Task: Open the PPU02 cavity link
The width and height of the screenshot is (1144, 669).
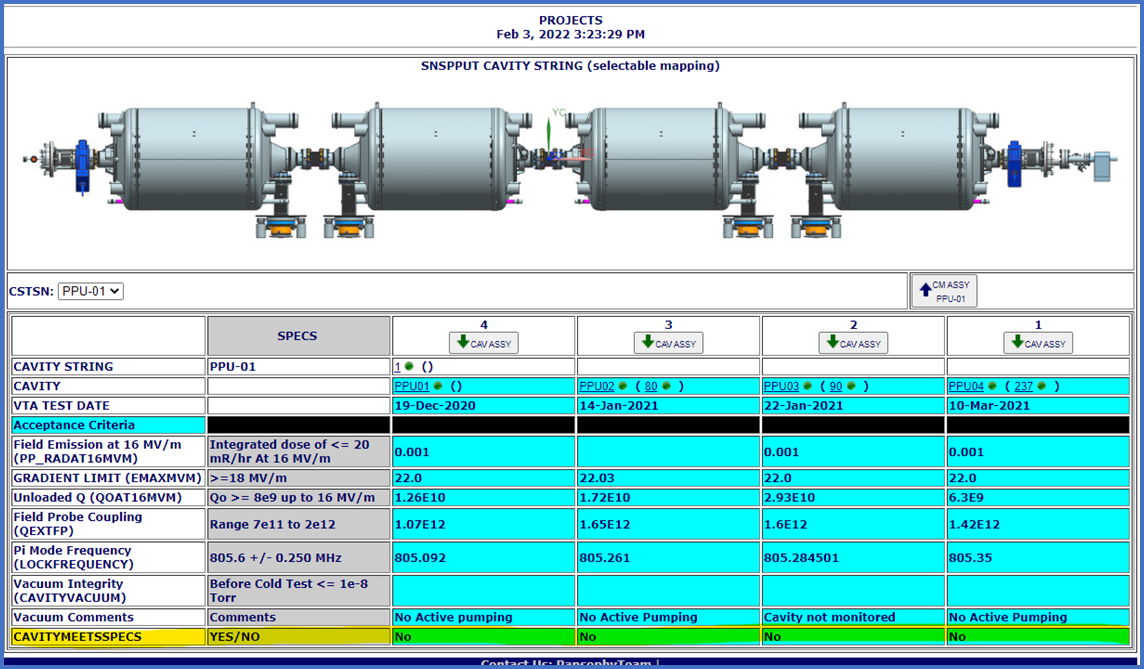Action: 596,386
